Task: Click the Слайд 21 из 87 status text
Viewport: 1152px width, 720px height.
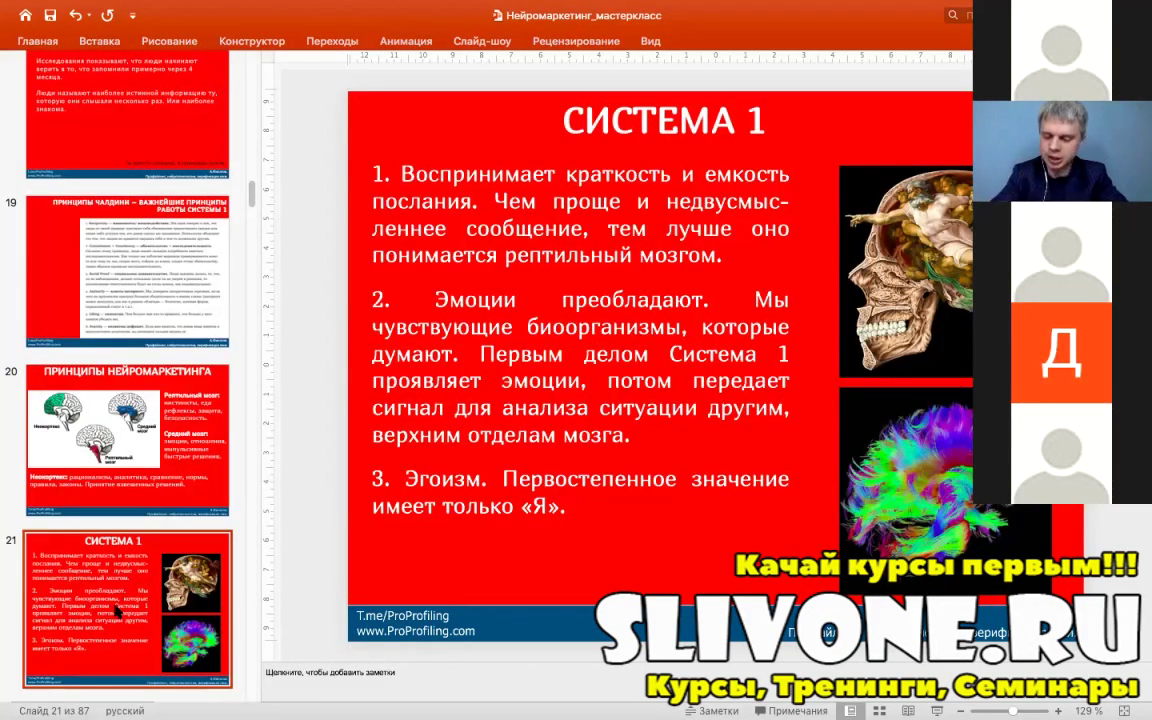Action: (55, 710)
